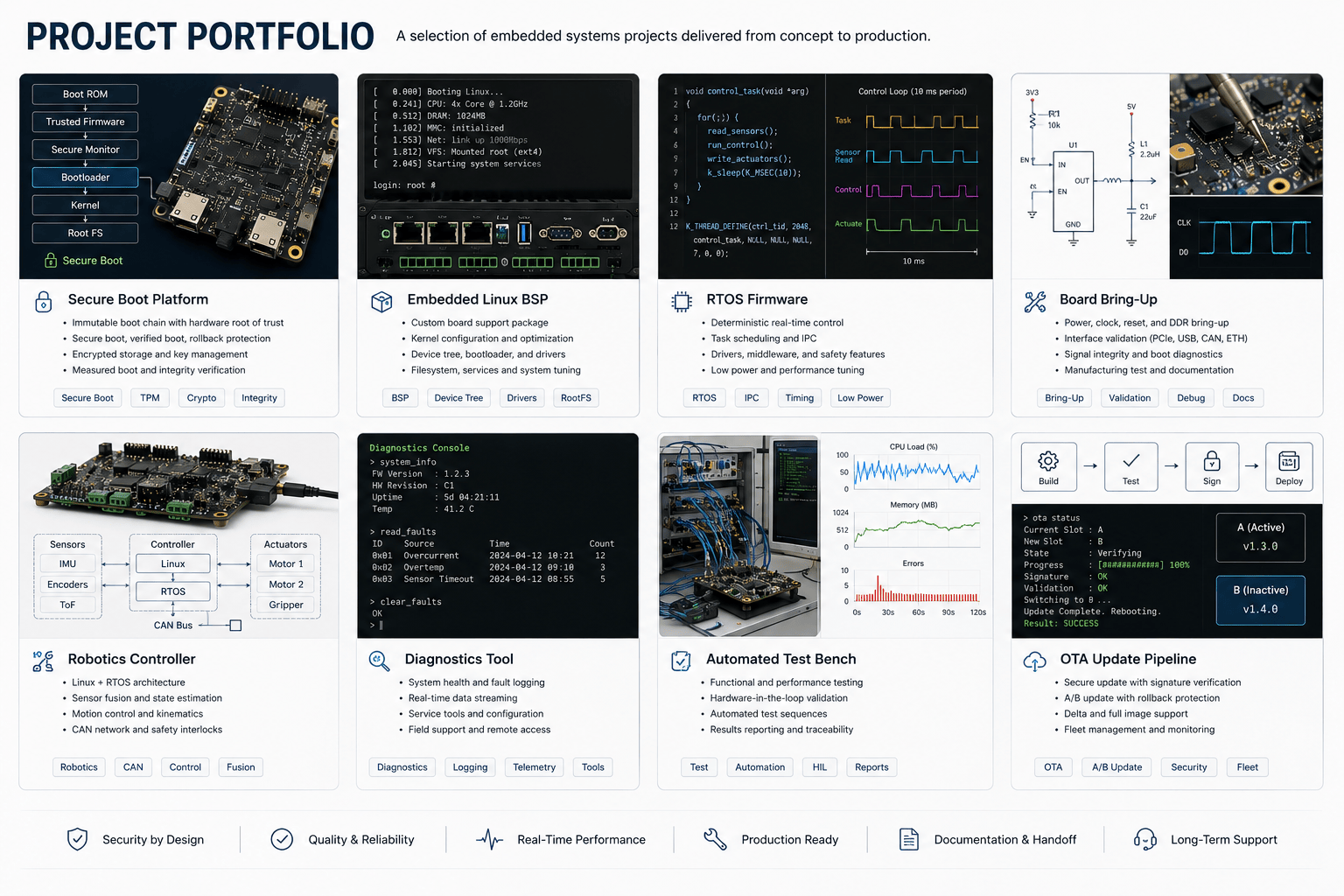
Task: Click the HIL tag
Action: point(819,767)
